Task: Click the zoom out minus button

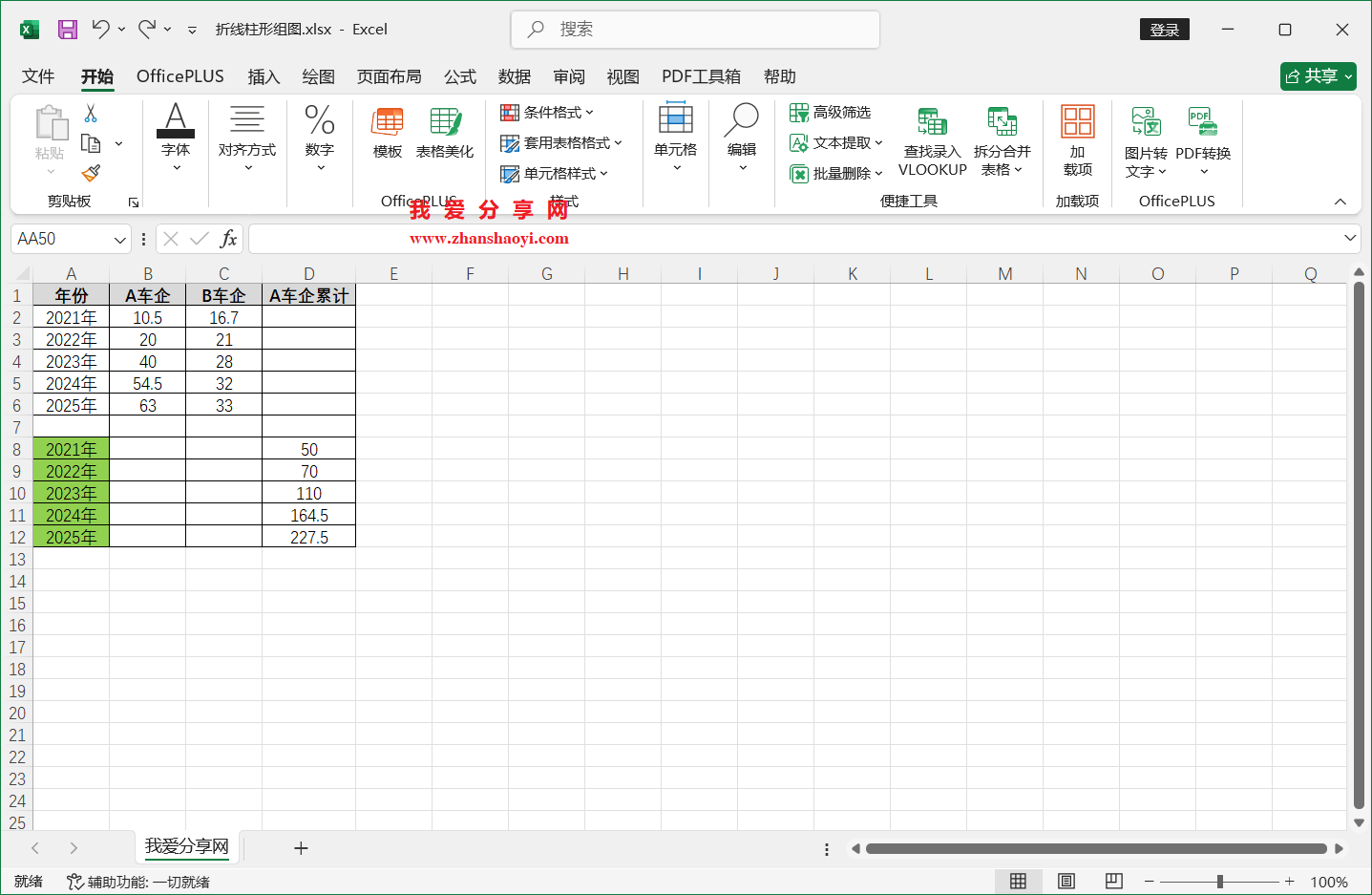Action: [1150, 882]
